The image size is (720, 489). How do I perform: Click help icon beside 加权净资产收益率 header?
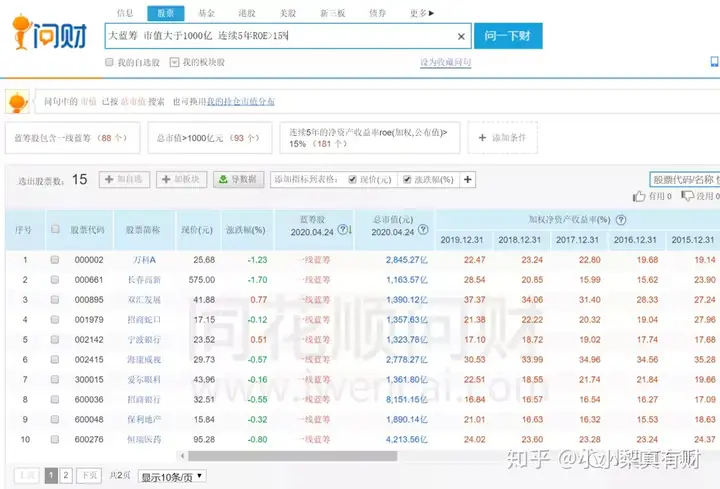point(621,220)
